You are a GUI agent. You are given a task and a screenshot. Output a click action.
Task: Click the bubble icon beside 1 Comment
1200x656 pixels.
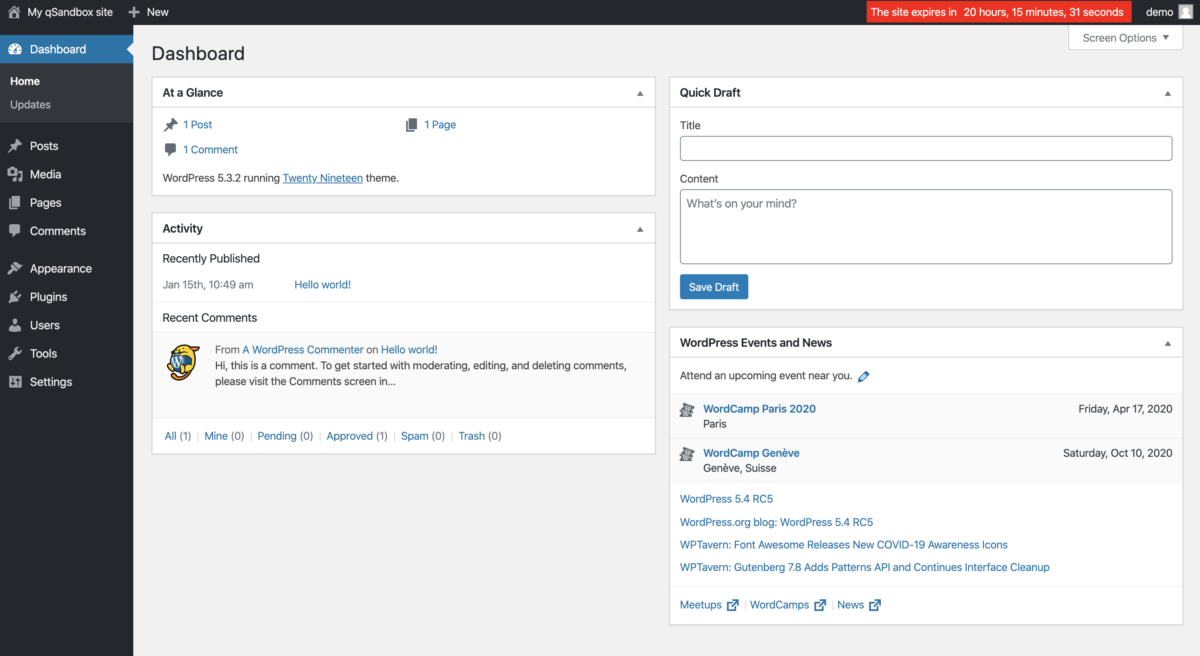(x=170, y=150)
